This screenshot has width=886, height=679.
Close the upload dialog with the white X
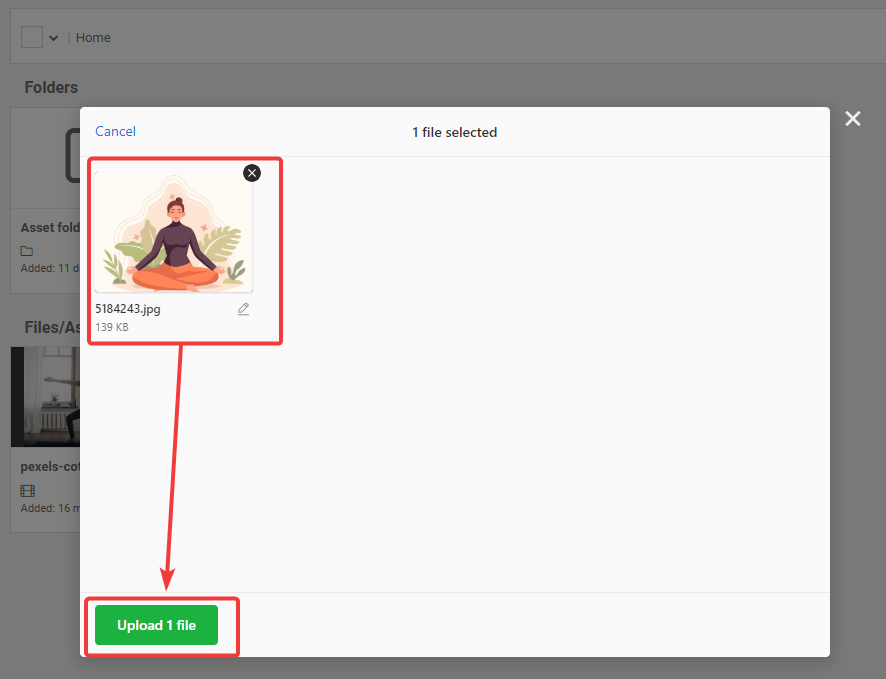(x=852, y=119)
